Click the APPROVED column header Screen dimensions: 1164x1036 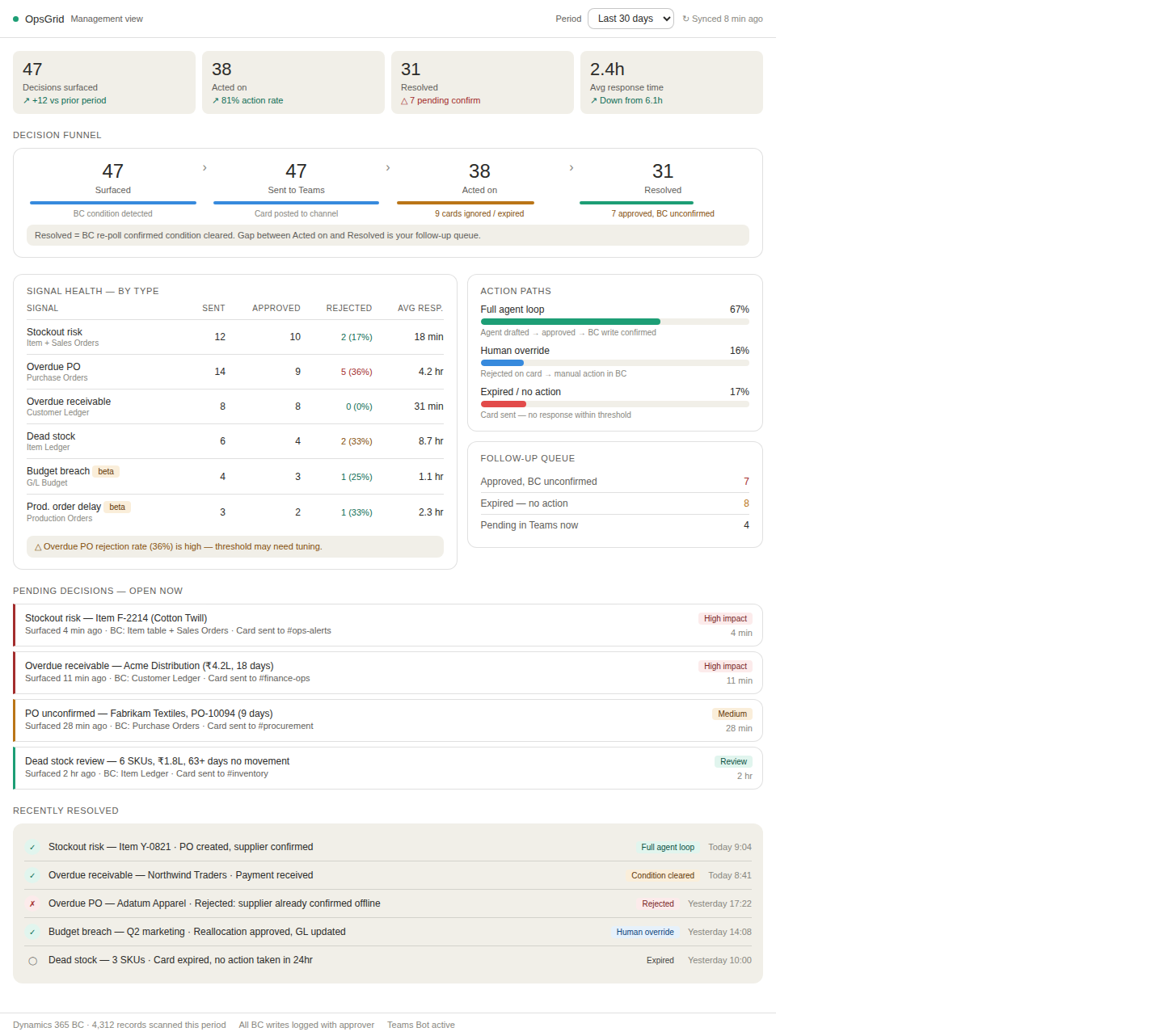(276, 308)
